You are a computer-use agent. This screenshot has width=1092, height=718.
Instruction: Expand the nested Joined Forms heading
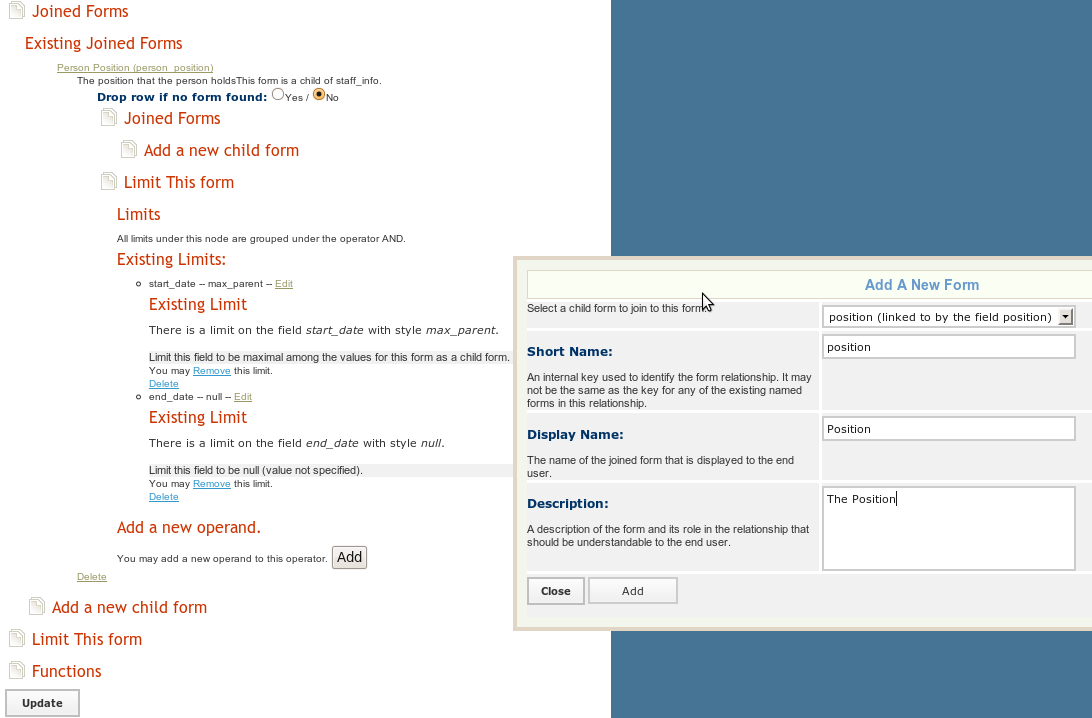172,118
